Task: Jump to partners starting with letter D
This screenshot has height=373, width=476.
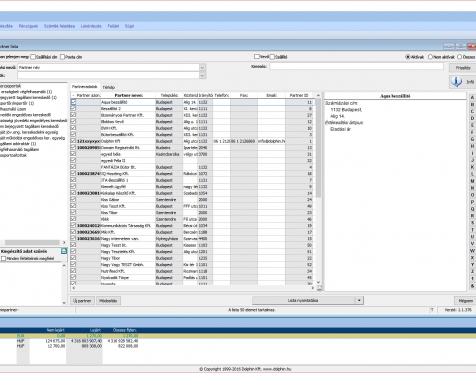Action: (x=472, y=118)
